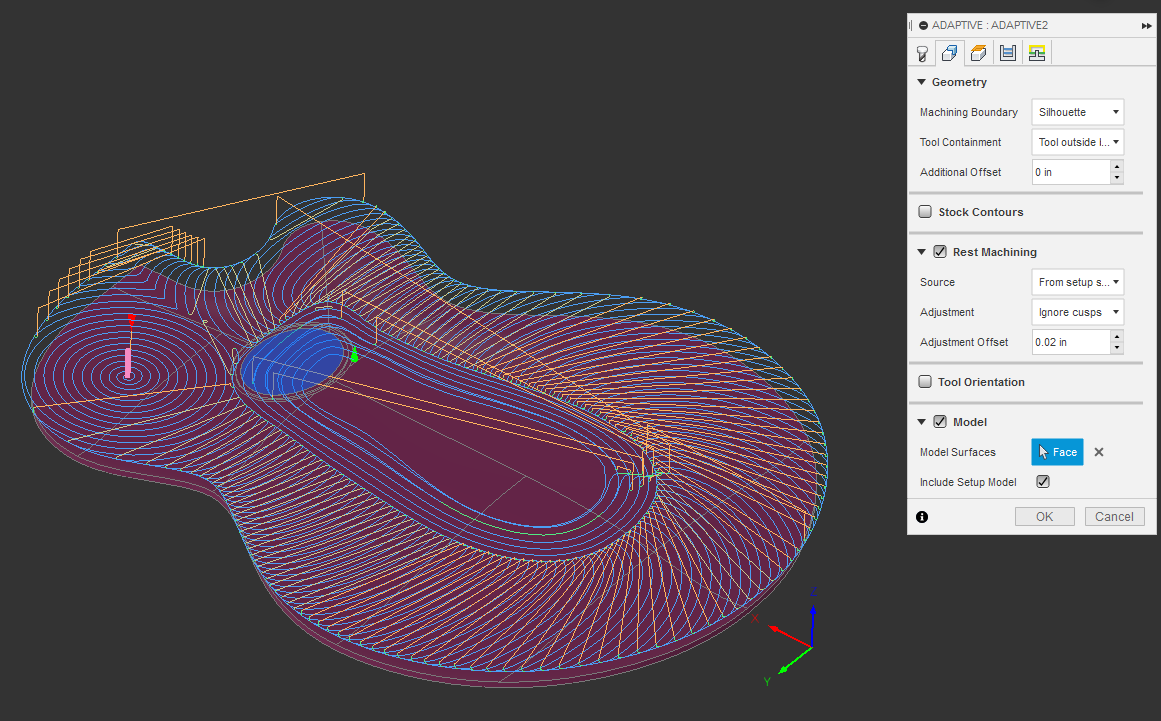Click the X to clear the Face selection
This screenshot has height=721, width=1161.
tap(1098, 452)
